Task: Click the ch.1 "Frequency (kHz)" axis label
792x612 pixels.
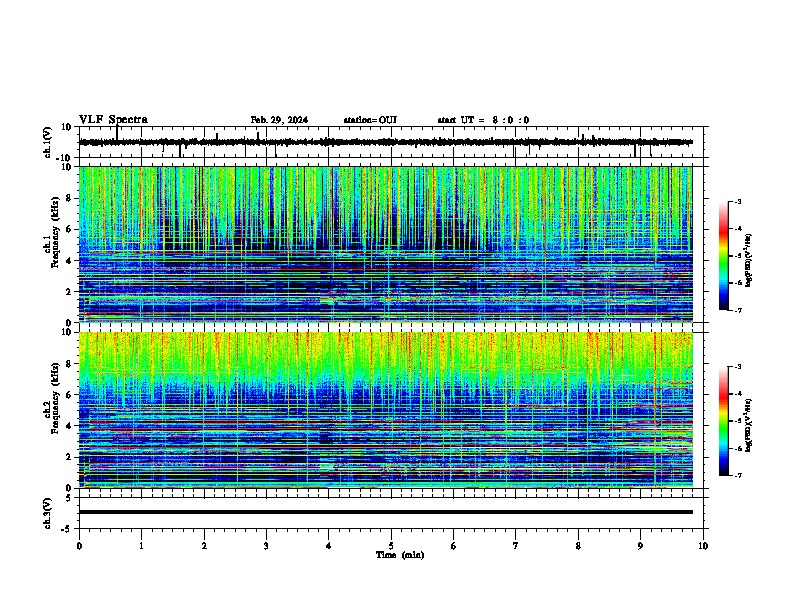Action: 56,233
